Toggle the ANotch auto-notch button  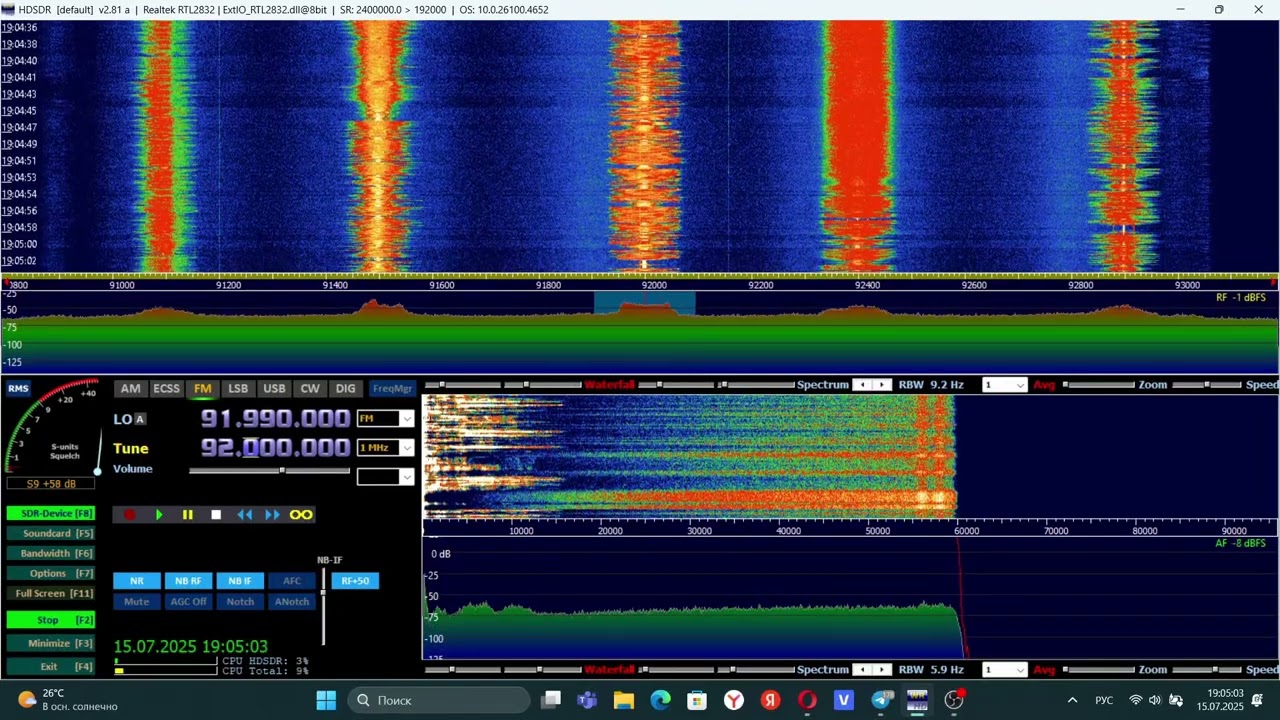pos(291,601)
